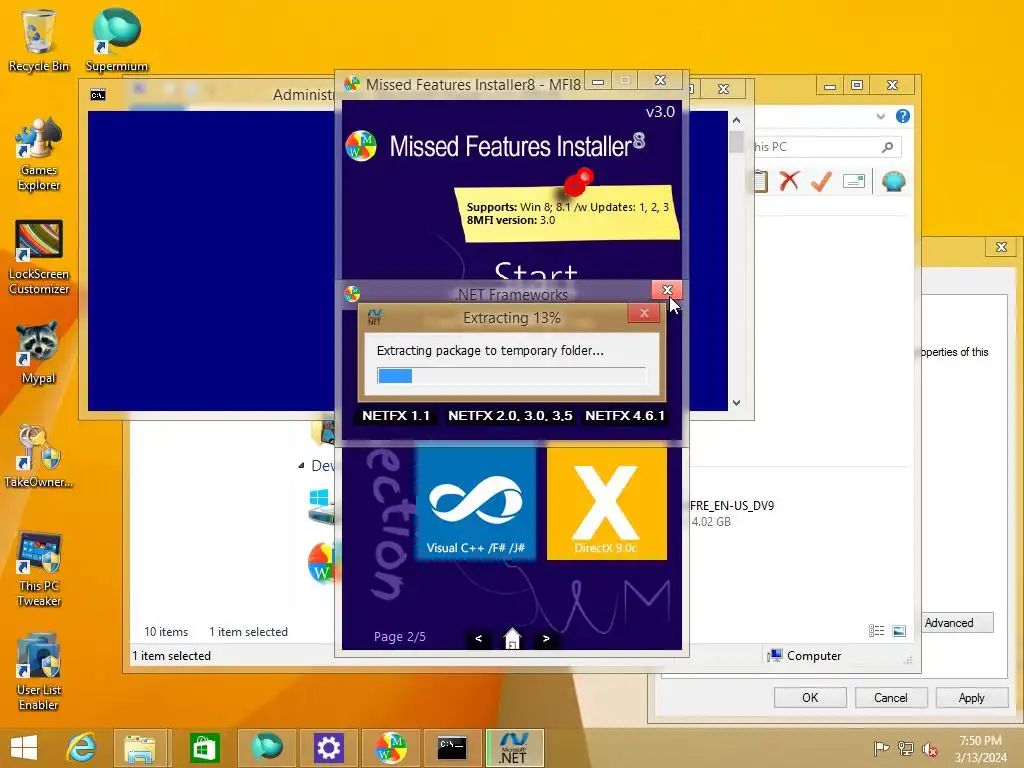Open Action Center flag tray icon
Image resolution: width=1024 pixels, height=768 pixels.
881,748
